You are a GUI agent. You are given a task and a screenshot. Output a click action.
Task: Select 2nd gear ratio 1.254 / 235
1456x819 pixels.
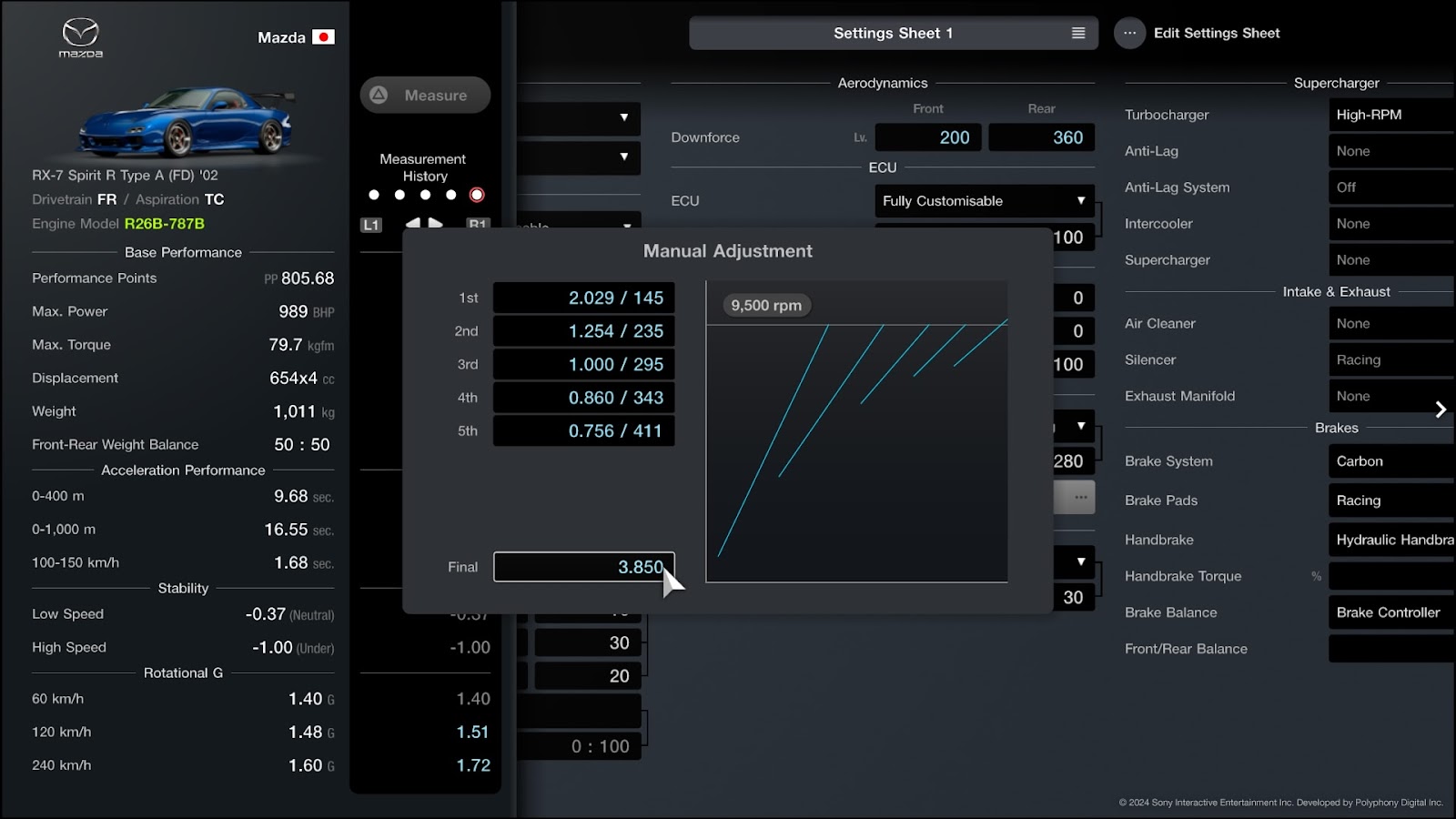(x=583, y=331)
